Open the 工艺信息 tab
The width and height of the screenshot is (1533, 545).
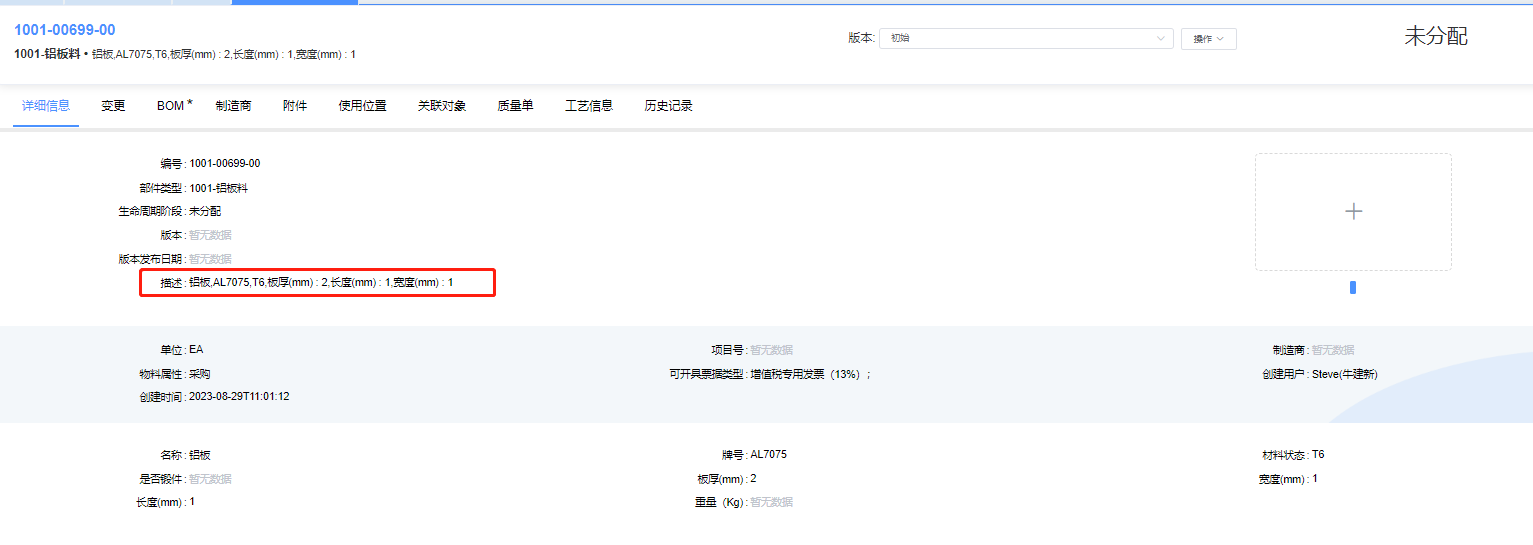(589, 106)
